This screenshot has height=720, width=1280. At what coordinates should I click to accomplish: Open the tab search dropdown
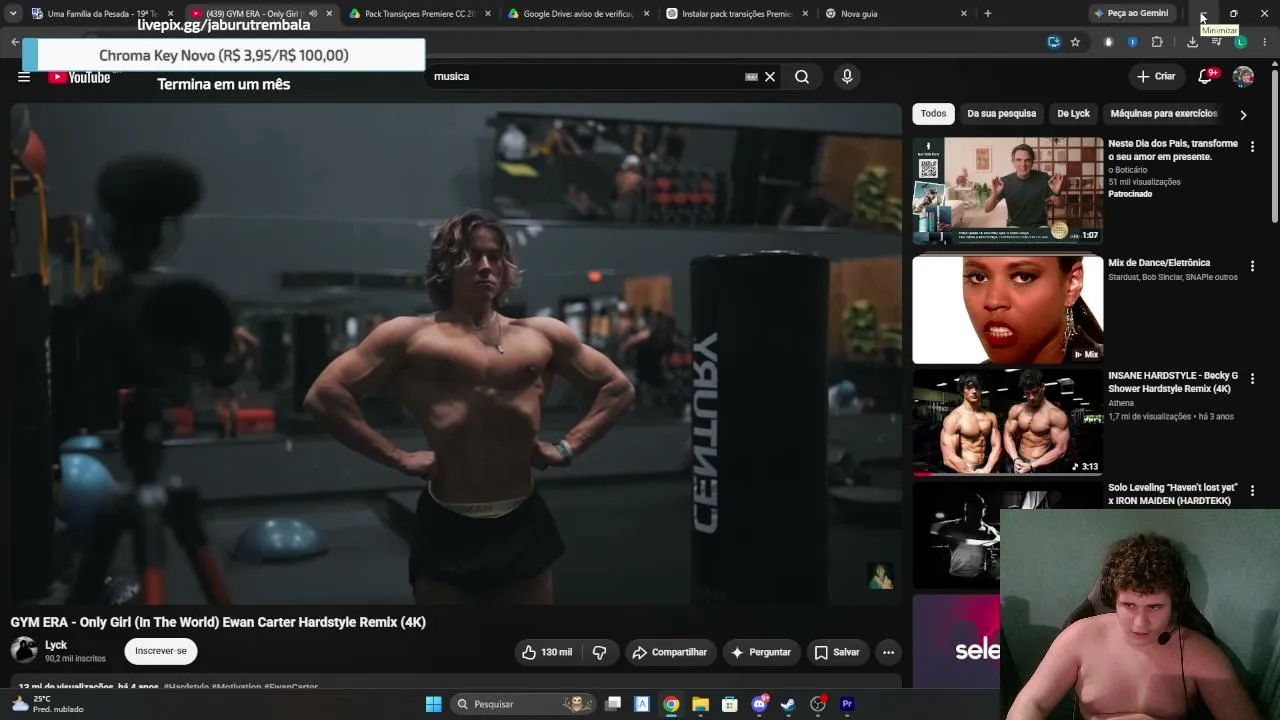(13, 14)
